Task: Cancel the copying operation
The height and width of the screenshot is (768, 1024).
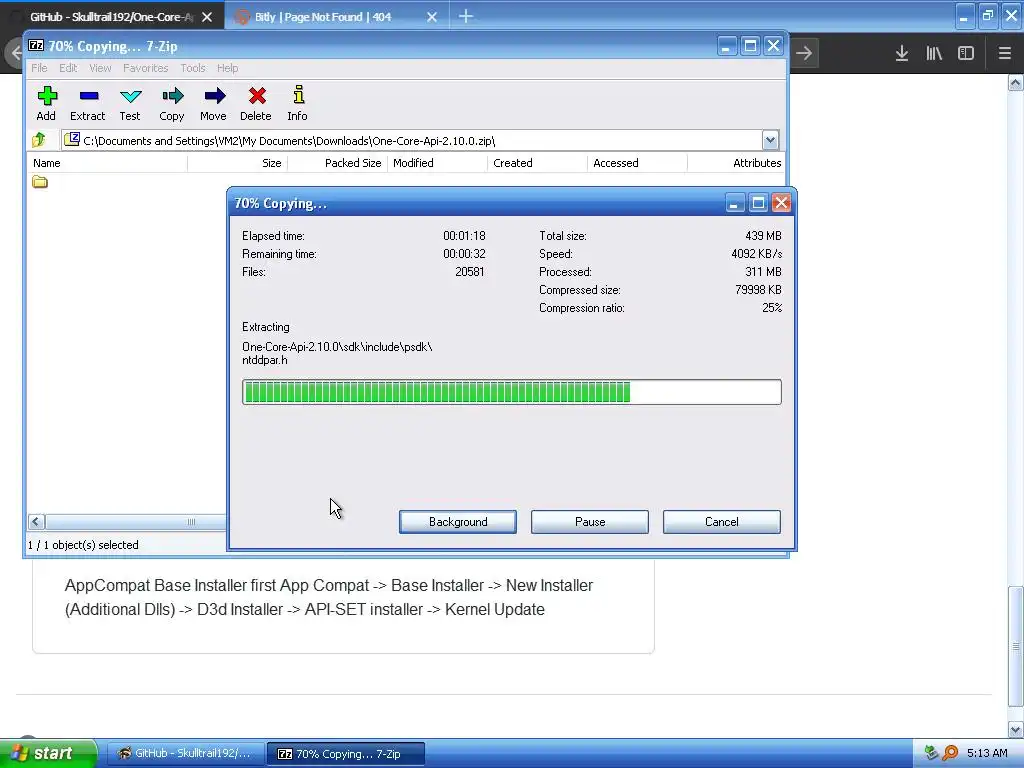Action: [x=722, y=522]
